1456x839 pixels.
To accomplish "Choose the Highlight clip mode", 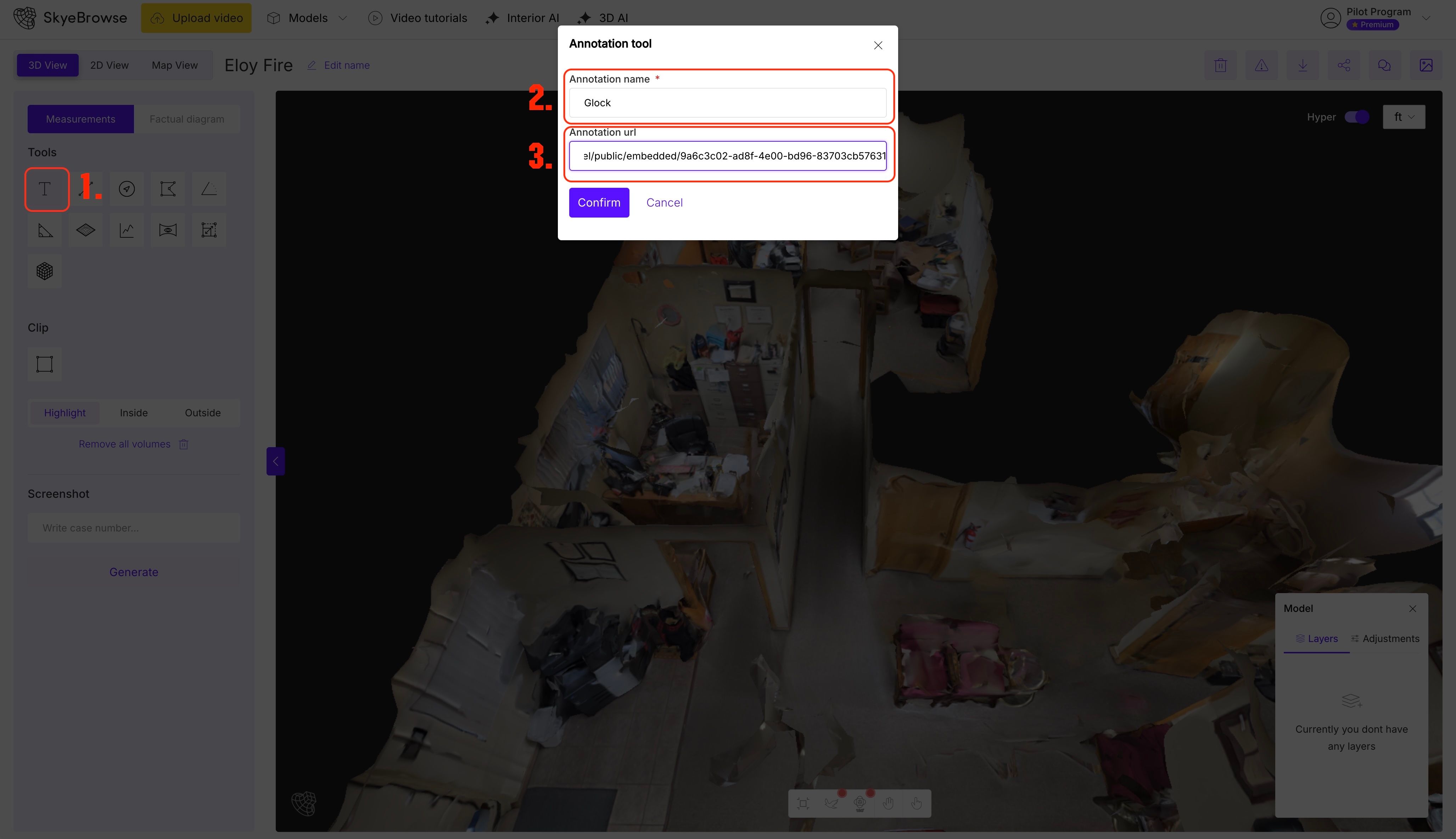I will (x=65, y=412).
